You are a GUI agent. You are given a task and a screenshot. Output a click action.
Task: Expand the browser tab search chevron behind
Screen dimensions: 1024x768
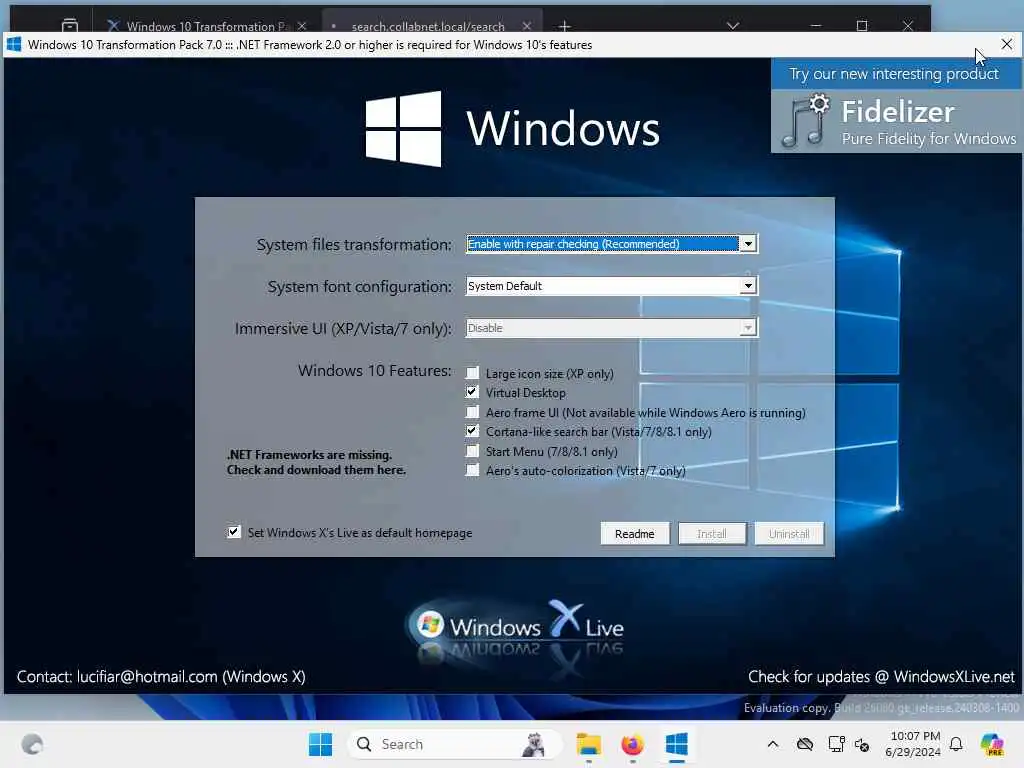pos(733,25)
